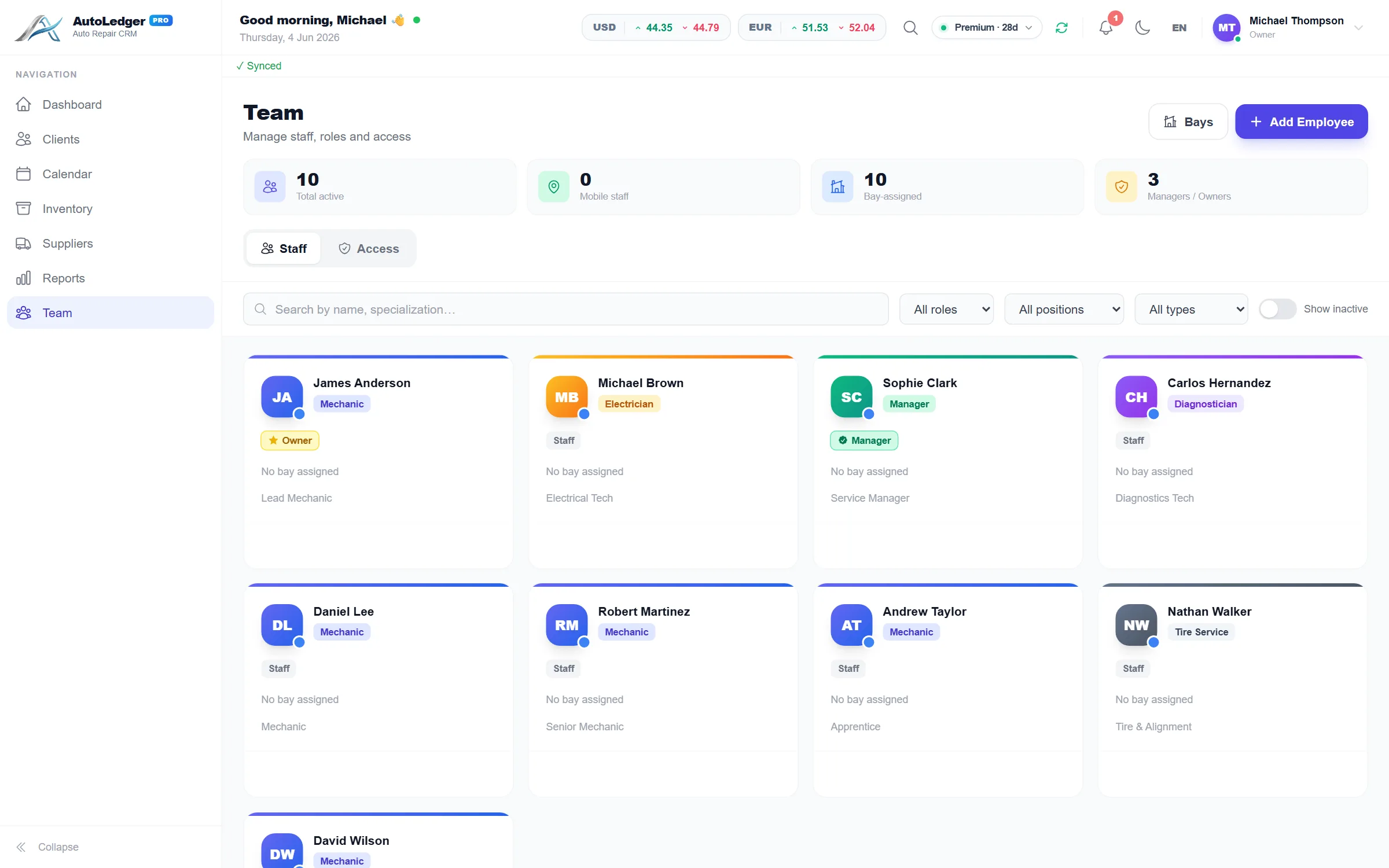1389x868 pixels.
Task: Click the Inventory box icon
Action: pyautogui.click(x=23, y=208)
